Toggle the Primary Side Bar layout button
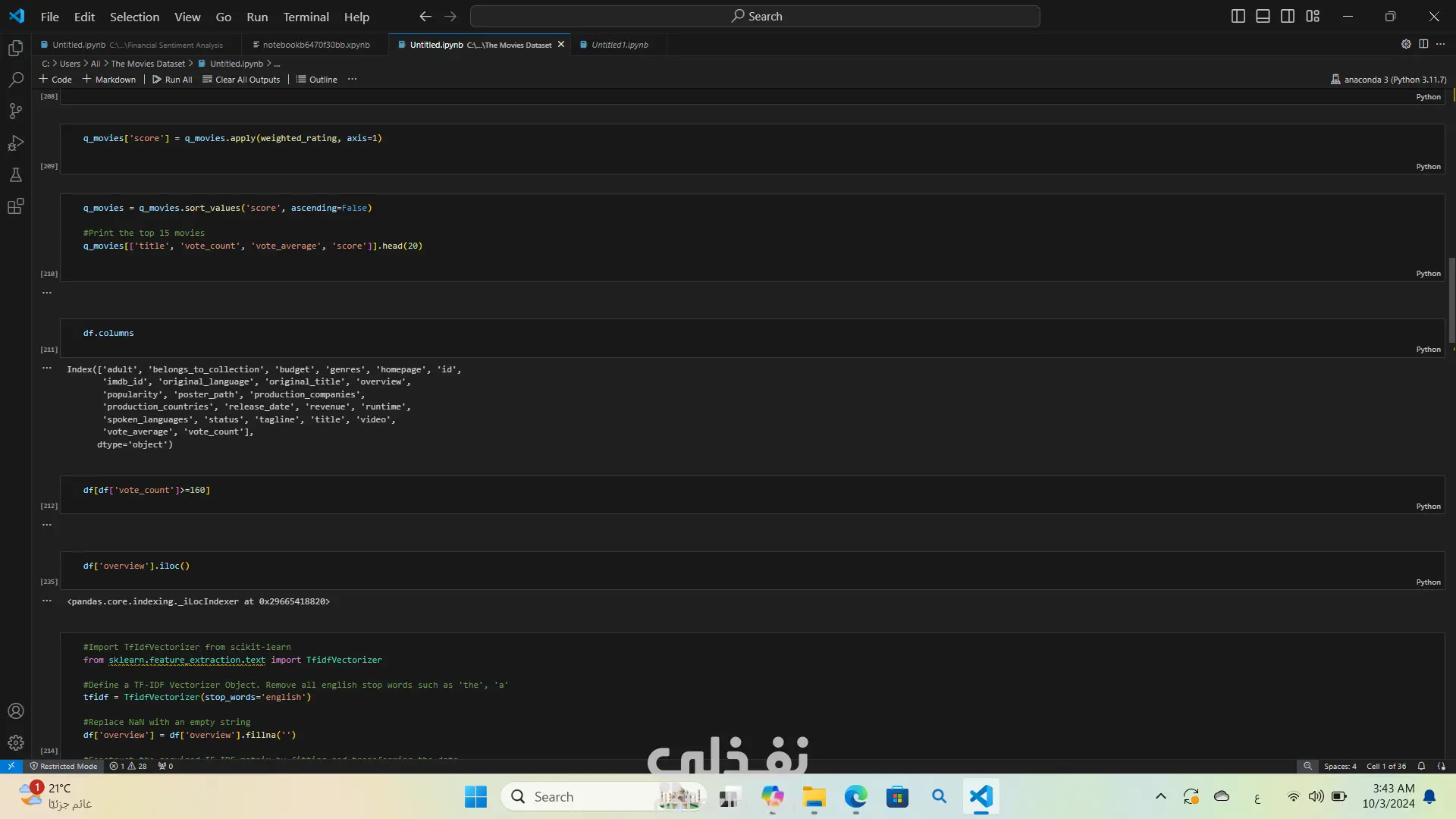Image resolution: width=1456 pixels, height=819 pixels. point(1238,16)
